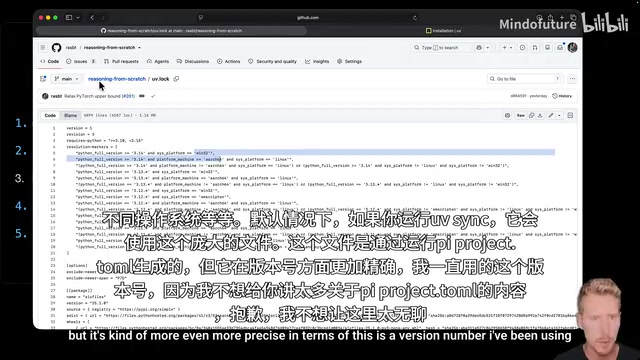Switch to the Agents tab
The image size is (640, 360).
tap(158, 61)
